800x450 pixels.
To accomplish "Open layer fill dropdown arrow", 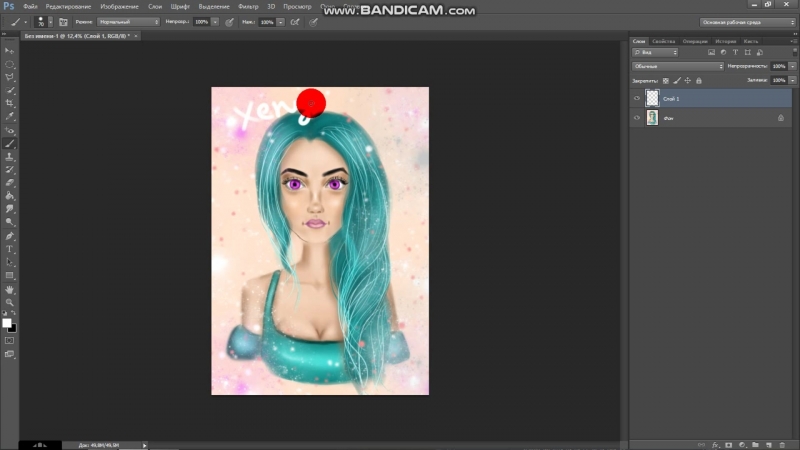I will (x=792, y=80).
